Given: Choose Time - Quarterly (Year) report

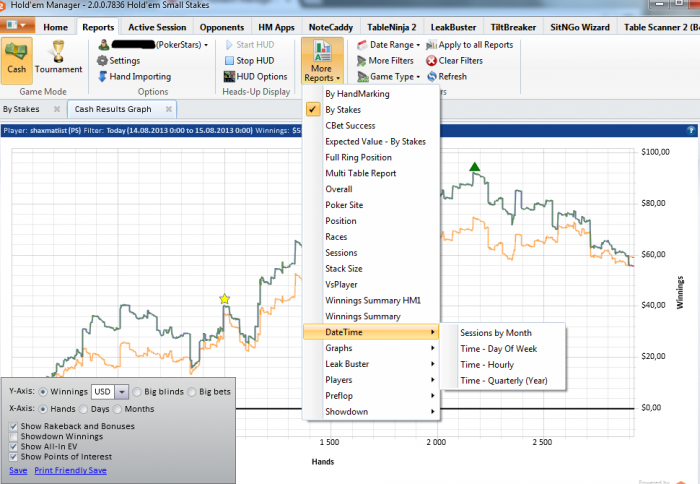Looking at the screenshot, I should (504, 380).
